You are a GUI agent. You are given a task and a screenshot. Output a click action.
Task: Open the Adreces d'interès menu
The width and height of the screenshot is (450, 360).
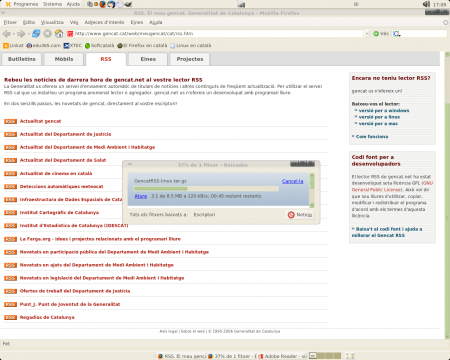pos(104,22)
